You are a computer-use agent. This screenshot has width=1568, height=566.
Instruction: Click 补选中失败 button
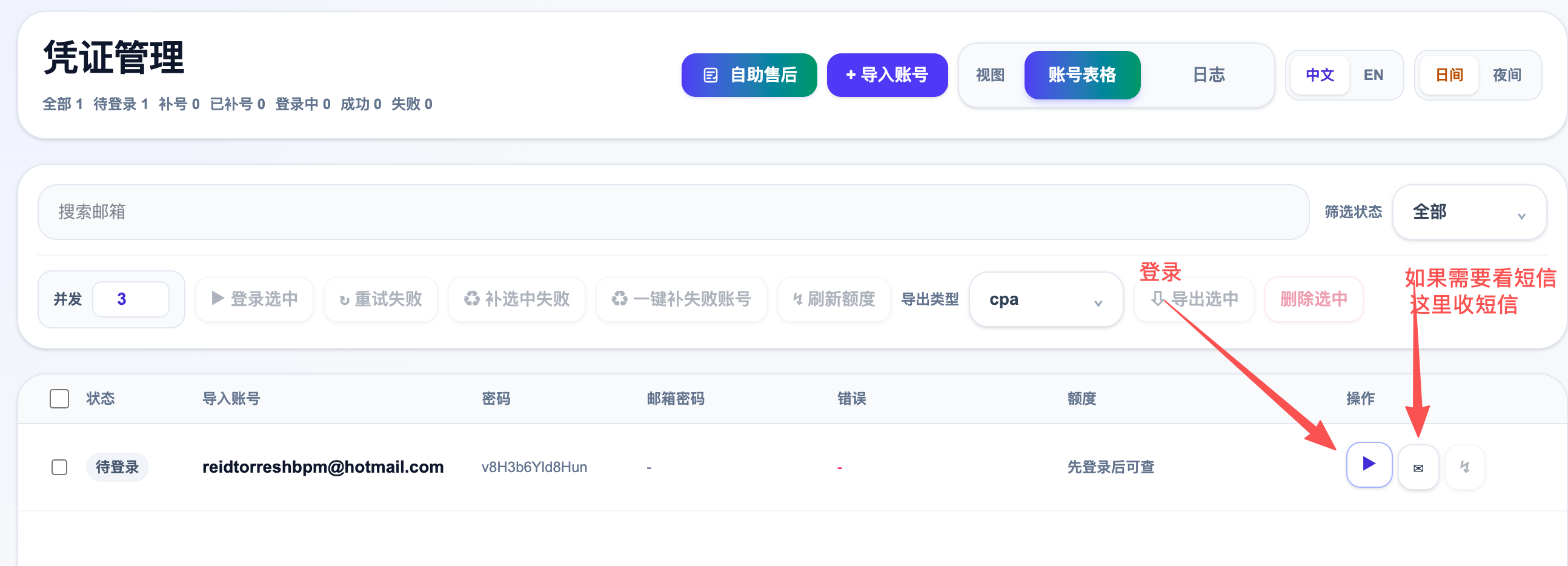pos(516,299)
